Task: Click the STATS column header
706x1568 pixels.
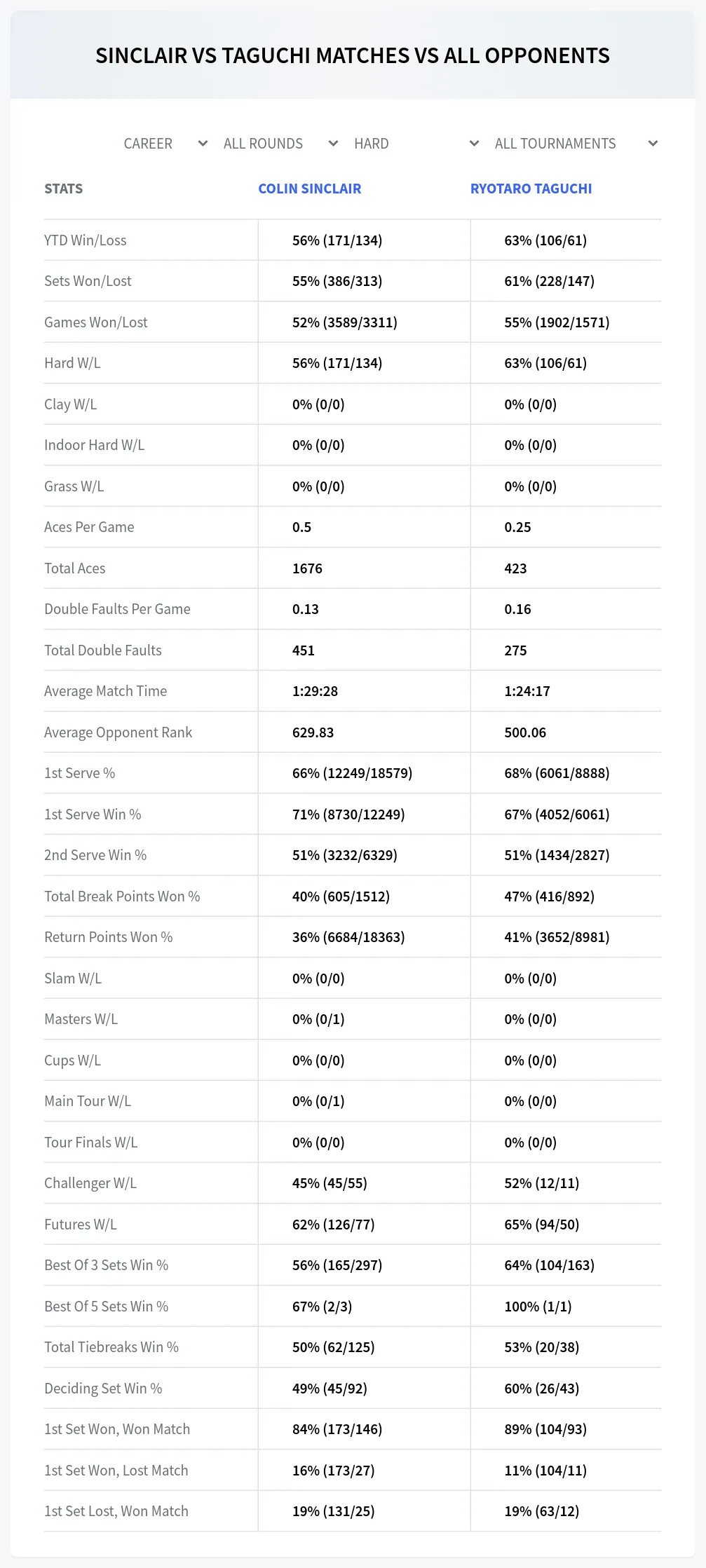Action: click(64, 189)
